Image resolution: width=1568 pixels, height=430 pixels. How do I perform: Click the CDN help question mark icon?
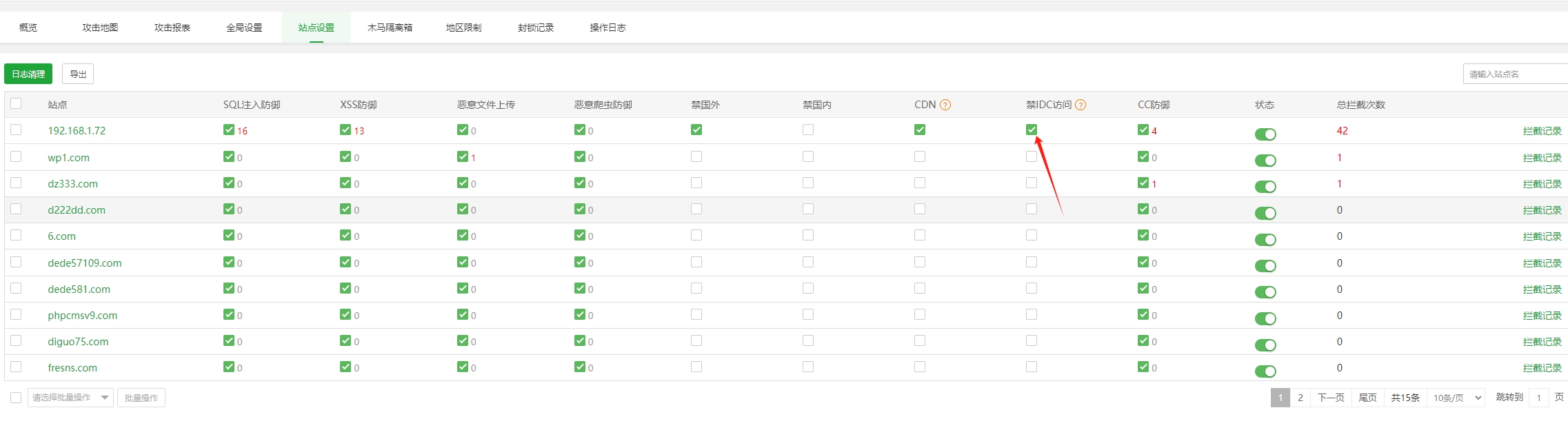click(x=945, y=105)
